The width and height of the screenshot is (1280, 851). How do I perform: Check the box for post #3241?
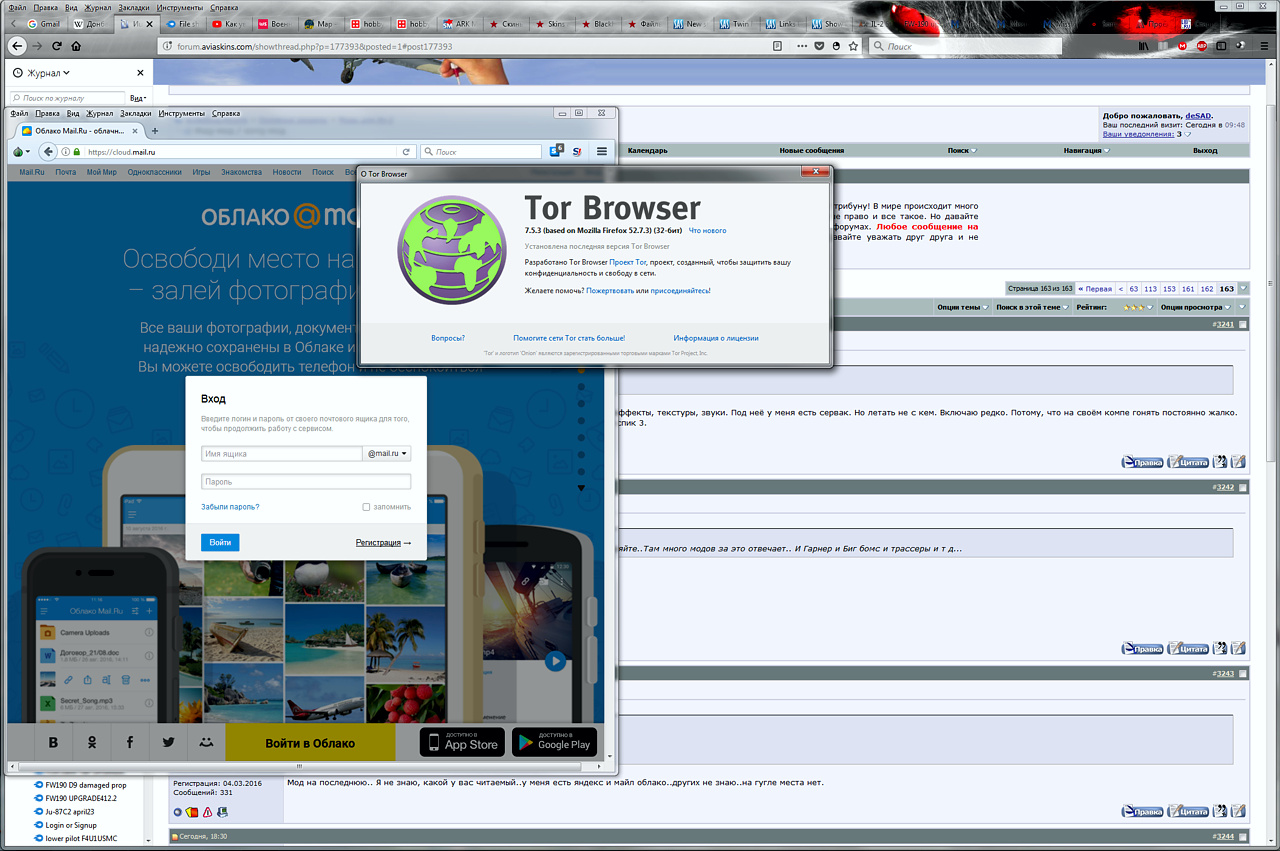pos(1243,324)
